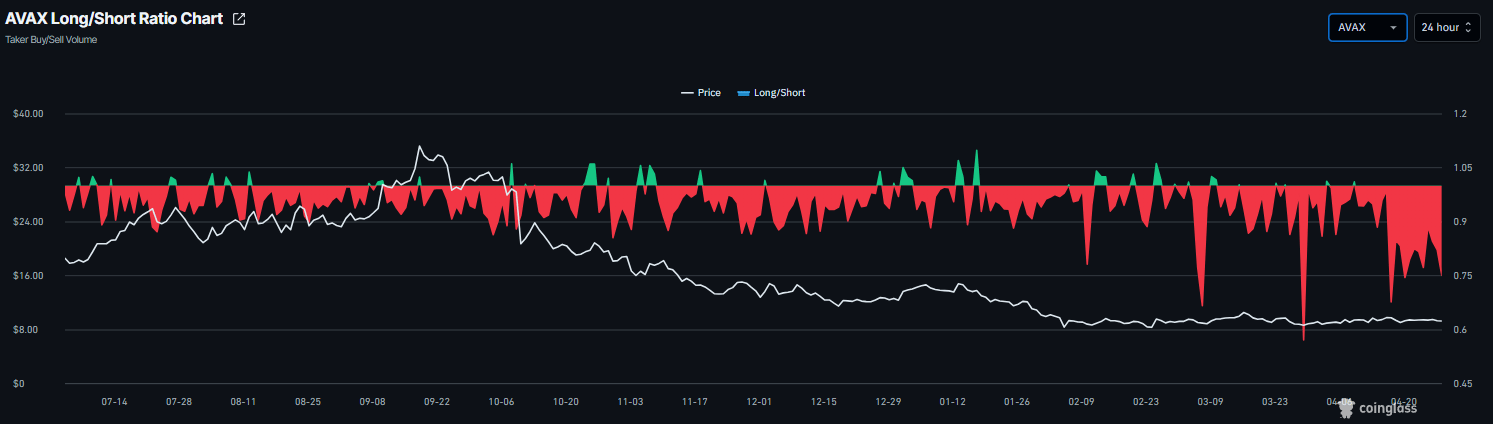1493x424 pixels.
Task: Select the 09-22 date label on x-axis
Action: pos(437,402)
